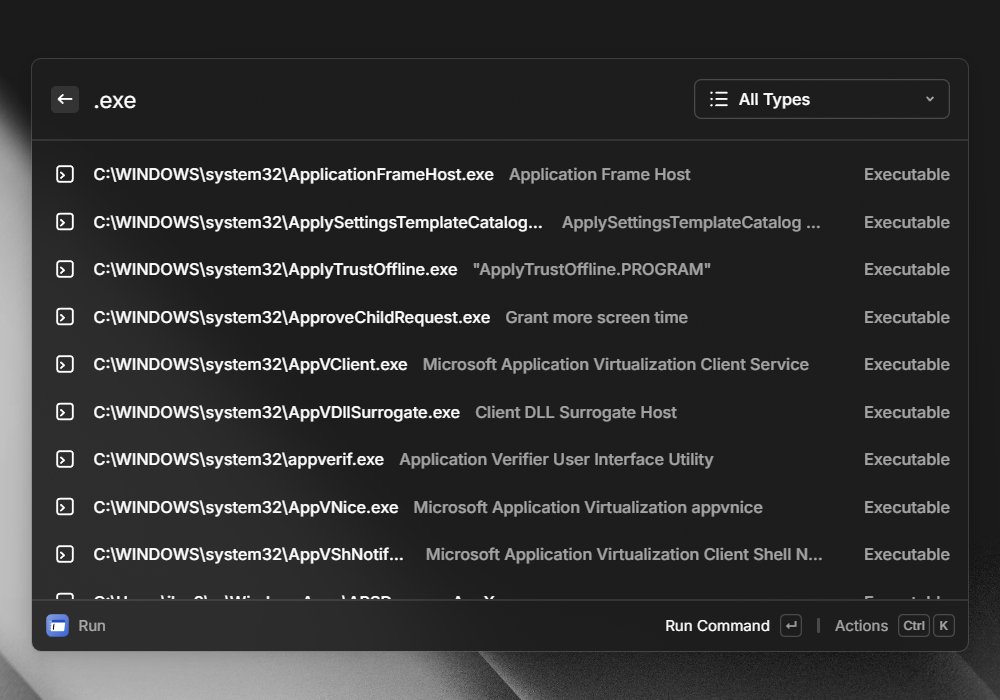Select the AppVClient.exe result
1000x700 pixels.
point(500,365)
